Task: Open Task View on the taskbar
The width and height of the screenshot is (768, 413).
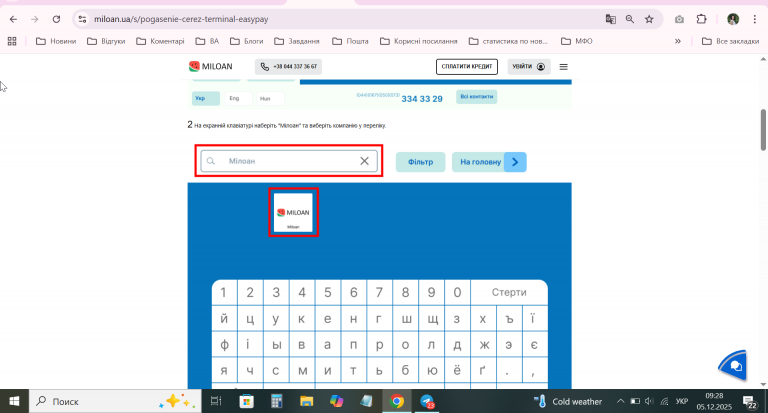Action: point(216,401)
